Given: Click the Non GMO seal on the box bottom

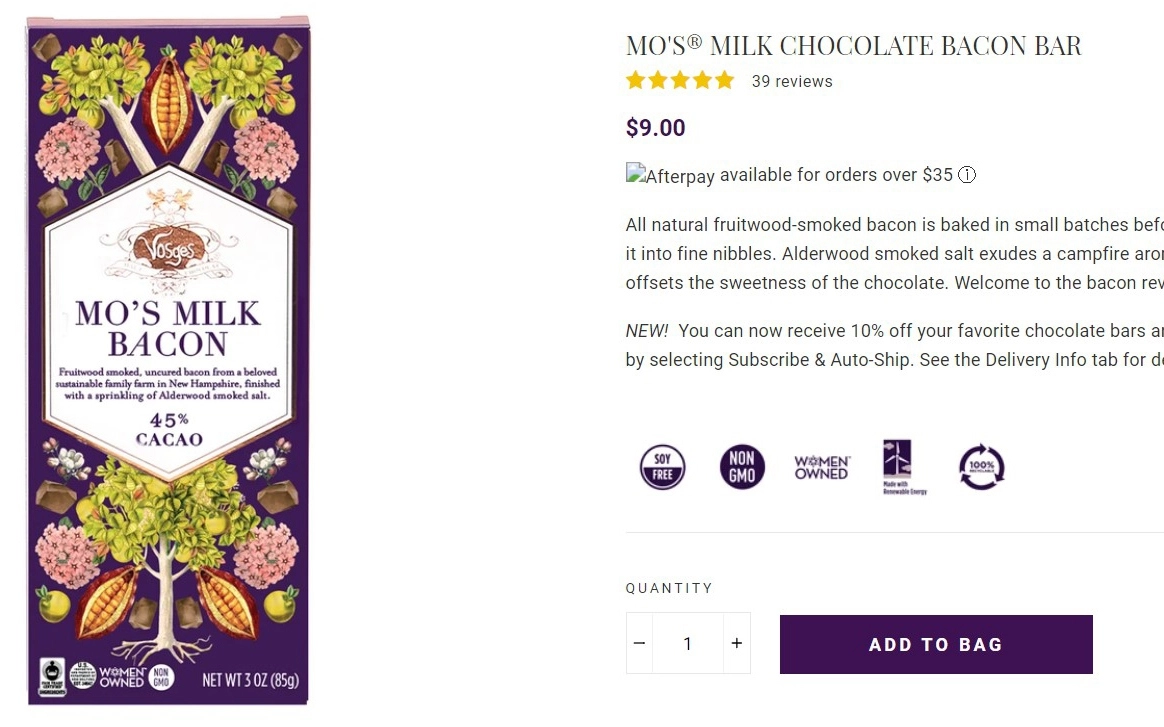Looking at the screenshot, I should pyautogui.click(x=161, y=677).
